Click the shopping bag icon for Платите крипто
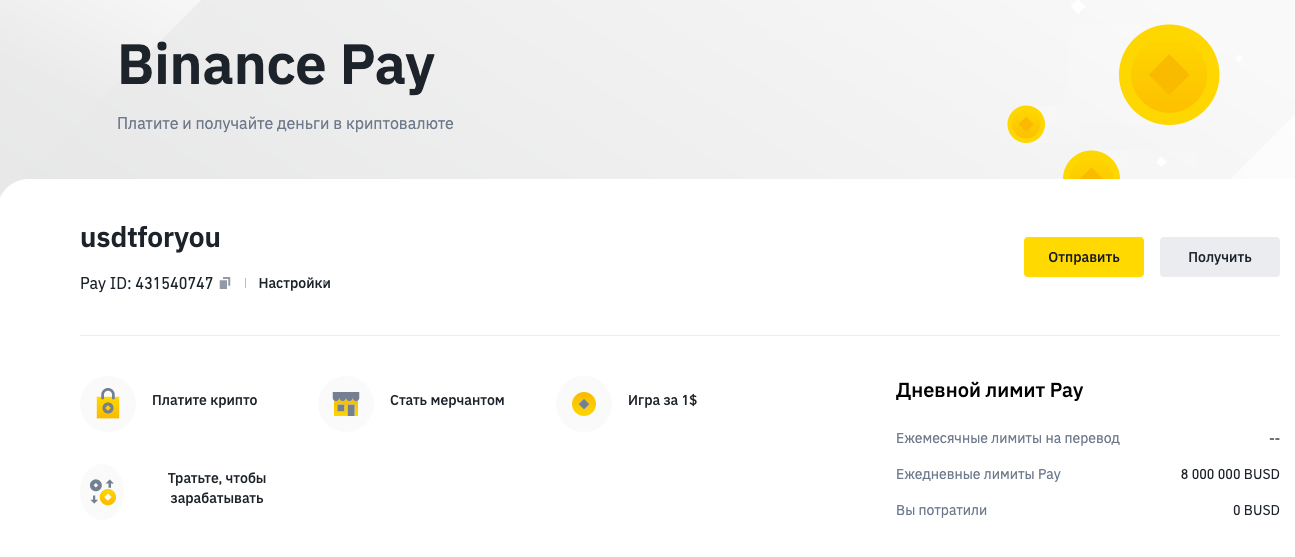 click(x=107, y=403)
